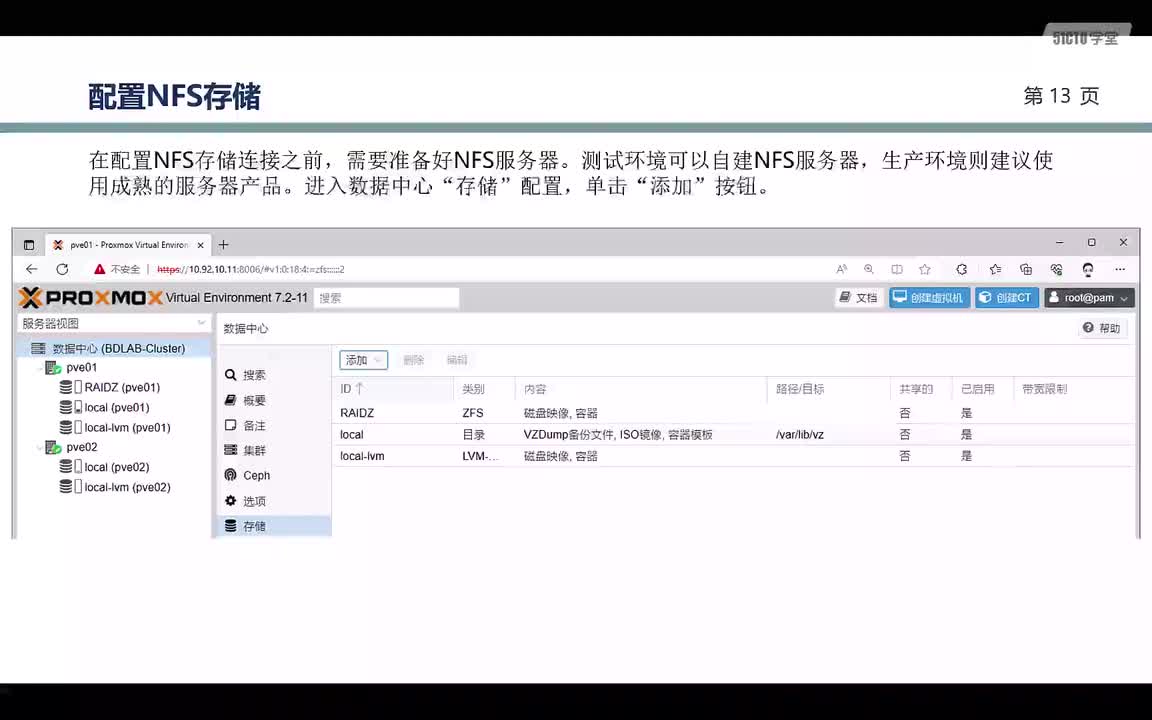Go back using the browser back arrow

(x=31, y=269)
